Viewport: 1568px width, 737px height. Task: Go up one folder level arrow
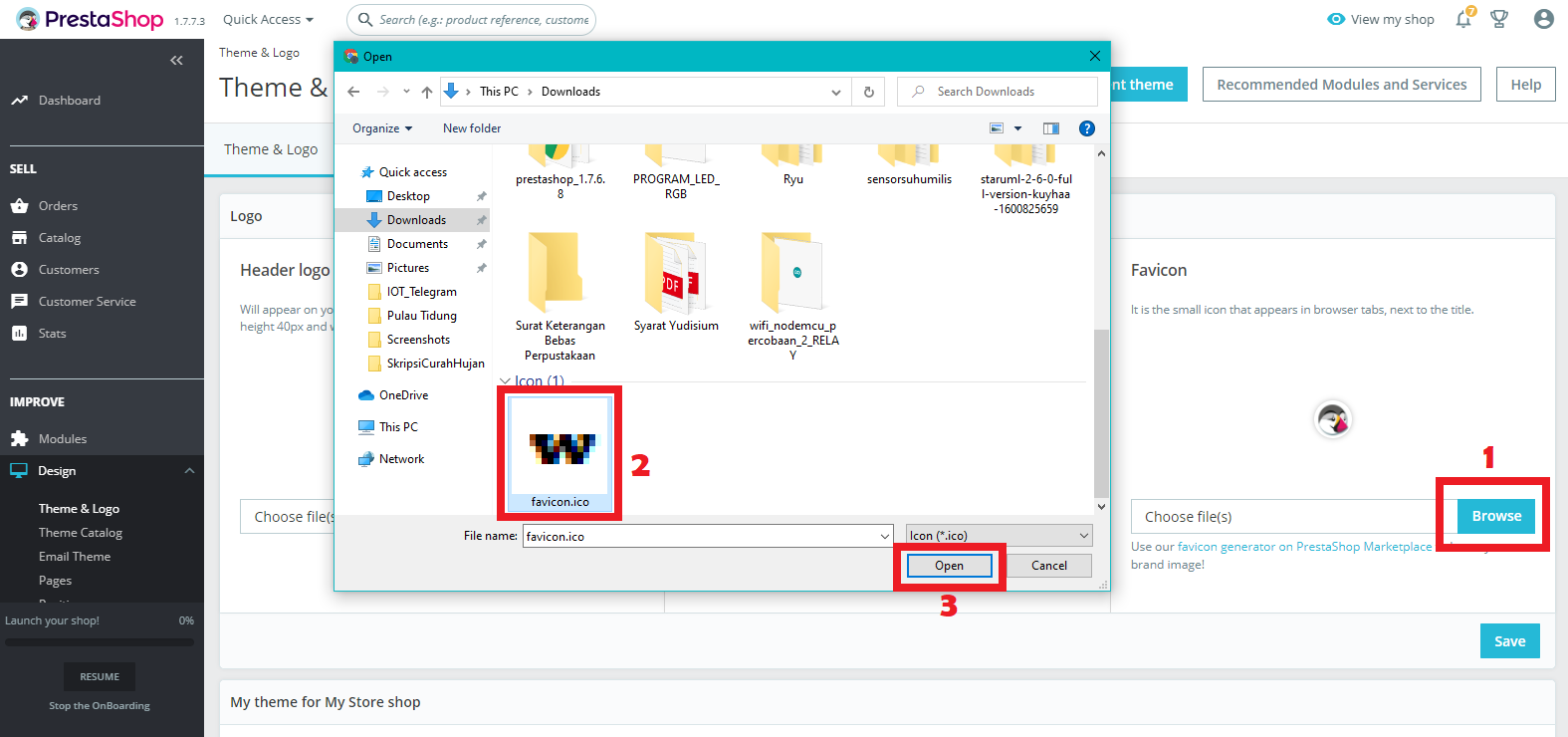tap(427, 92)
